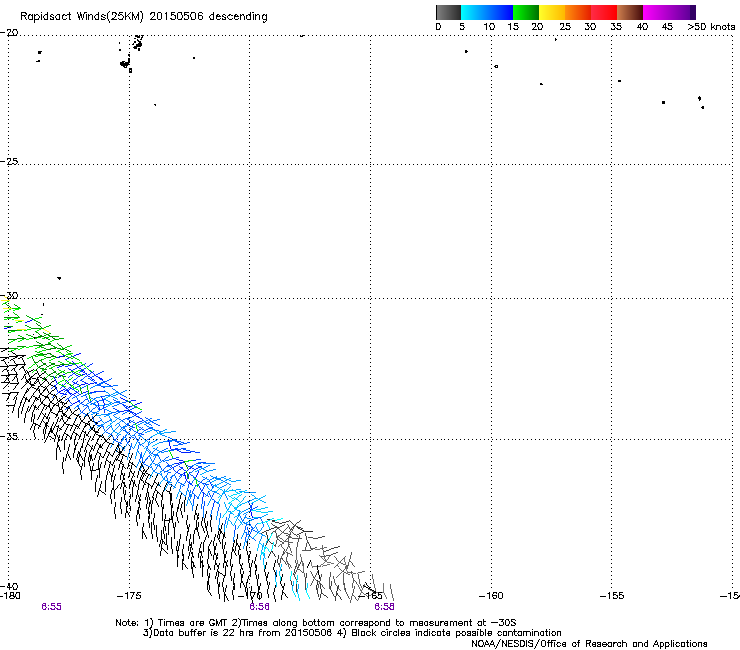Select the '-40' latitude axis label

9,586
